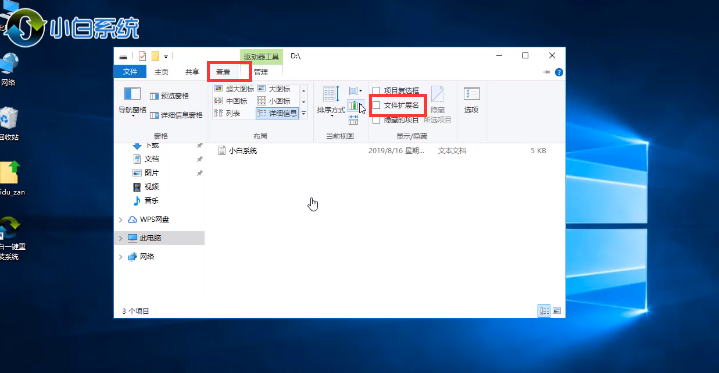Click the New folder icon in title bar
Screen dimensions: 719x373
155,56
